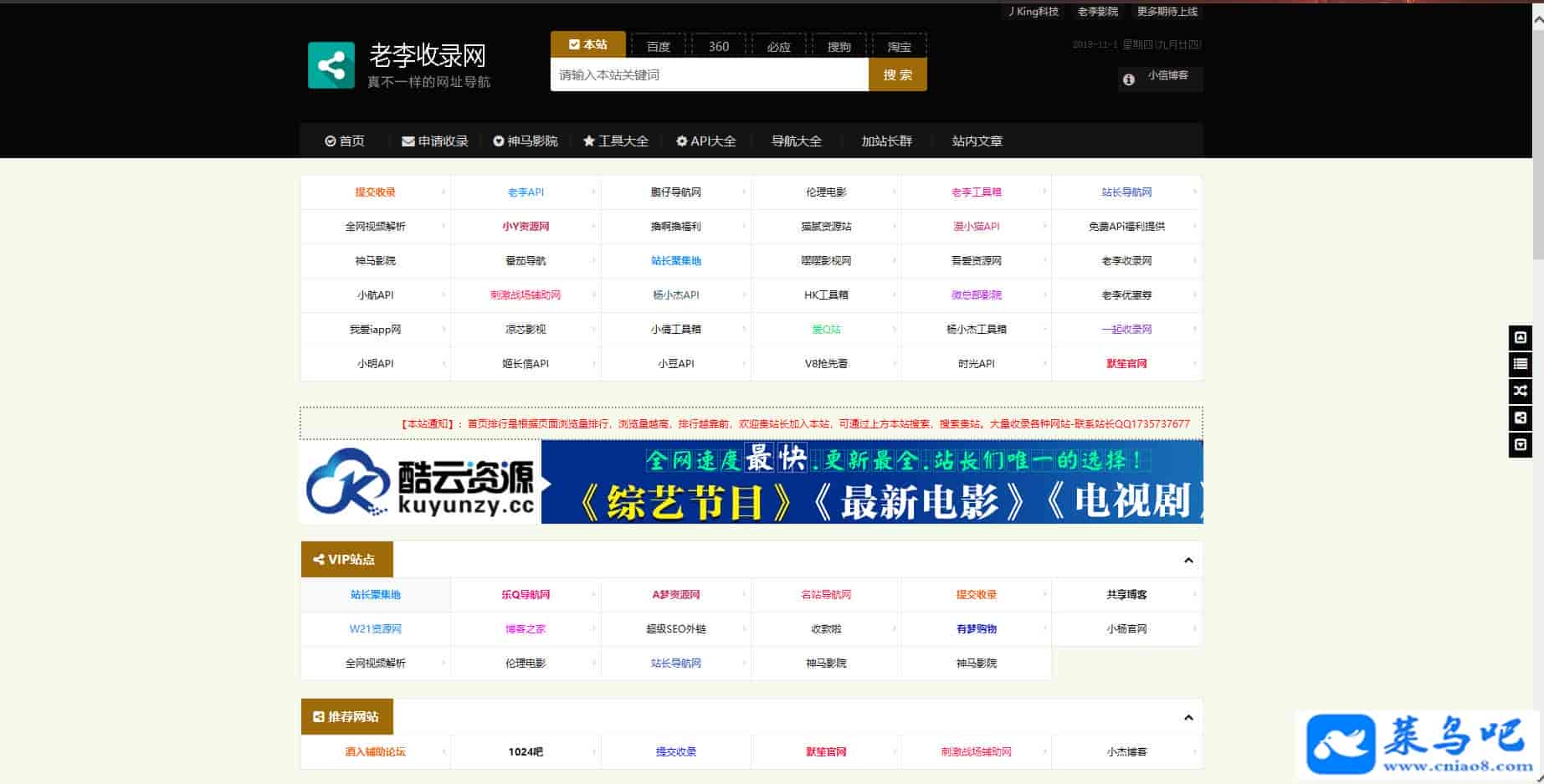
Task: Open the 首页 menu item
Action: tap(345, 141)
